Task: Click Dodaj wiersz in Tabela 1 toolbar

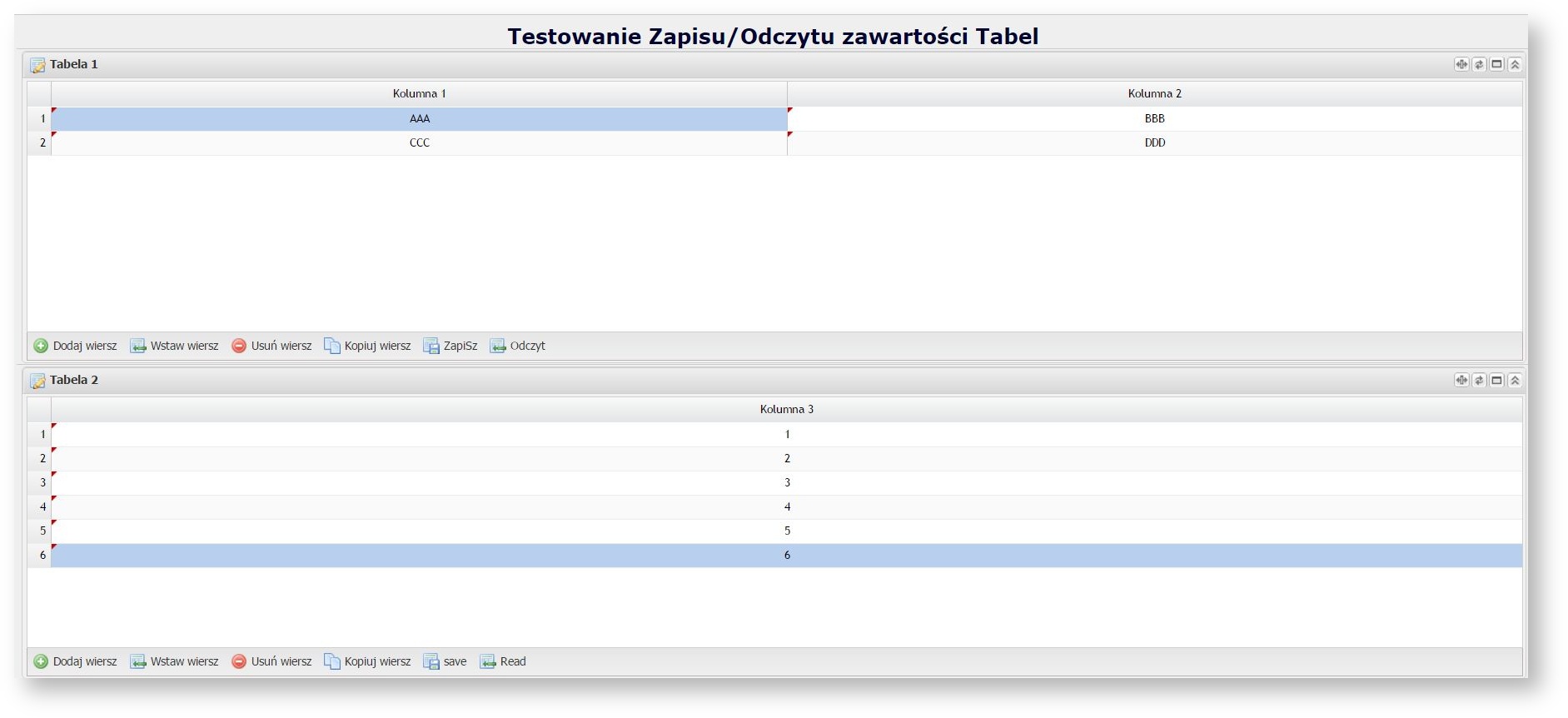Action: tap(76, 346)
